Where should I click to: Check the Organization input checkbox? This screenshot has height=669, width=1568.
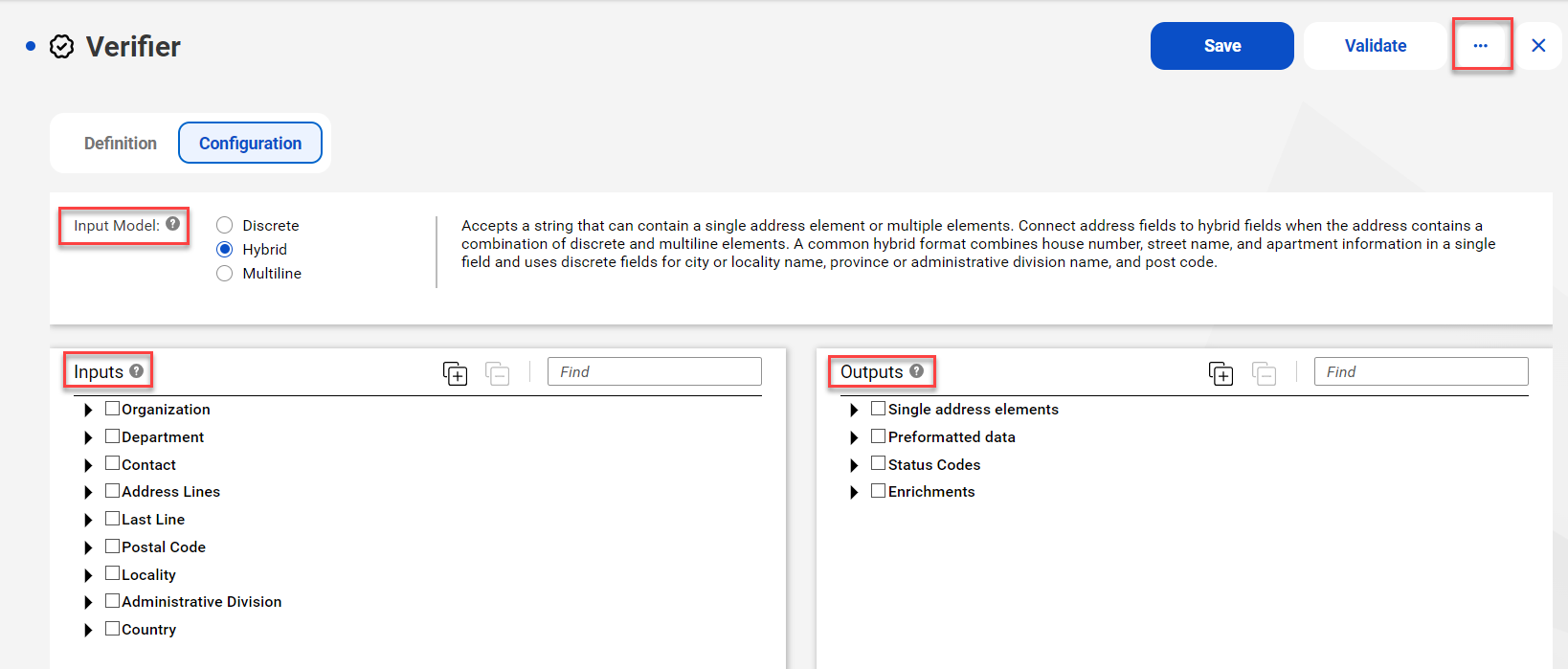[x=113, y=409]
